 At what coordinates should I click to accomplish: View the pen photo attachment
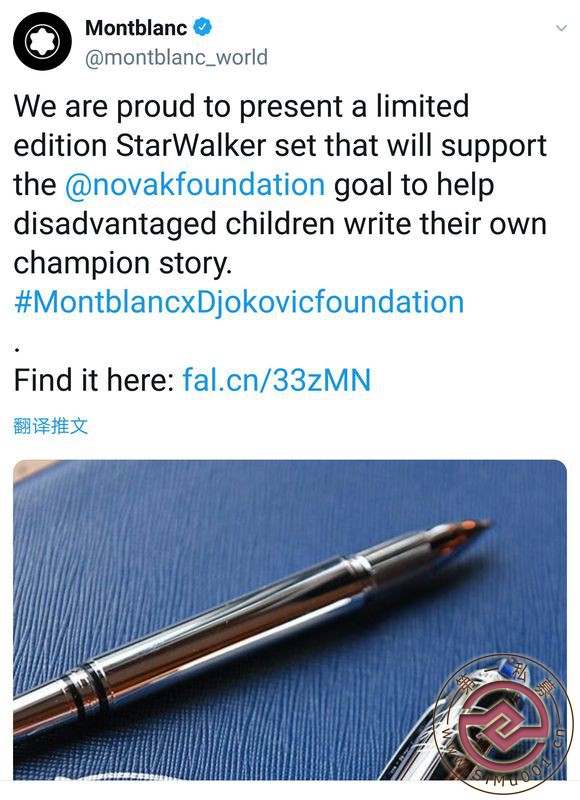click(290, 620)
